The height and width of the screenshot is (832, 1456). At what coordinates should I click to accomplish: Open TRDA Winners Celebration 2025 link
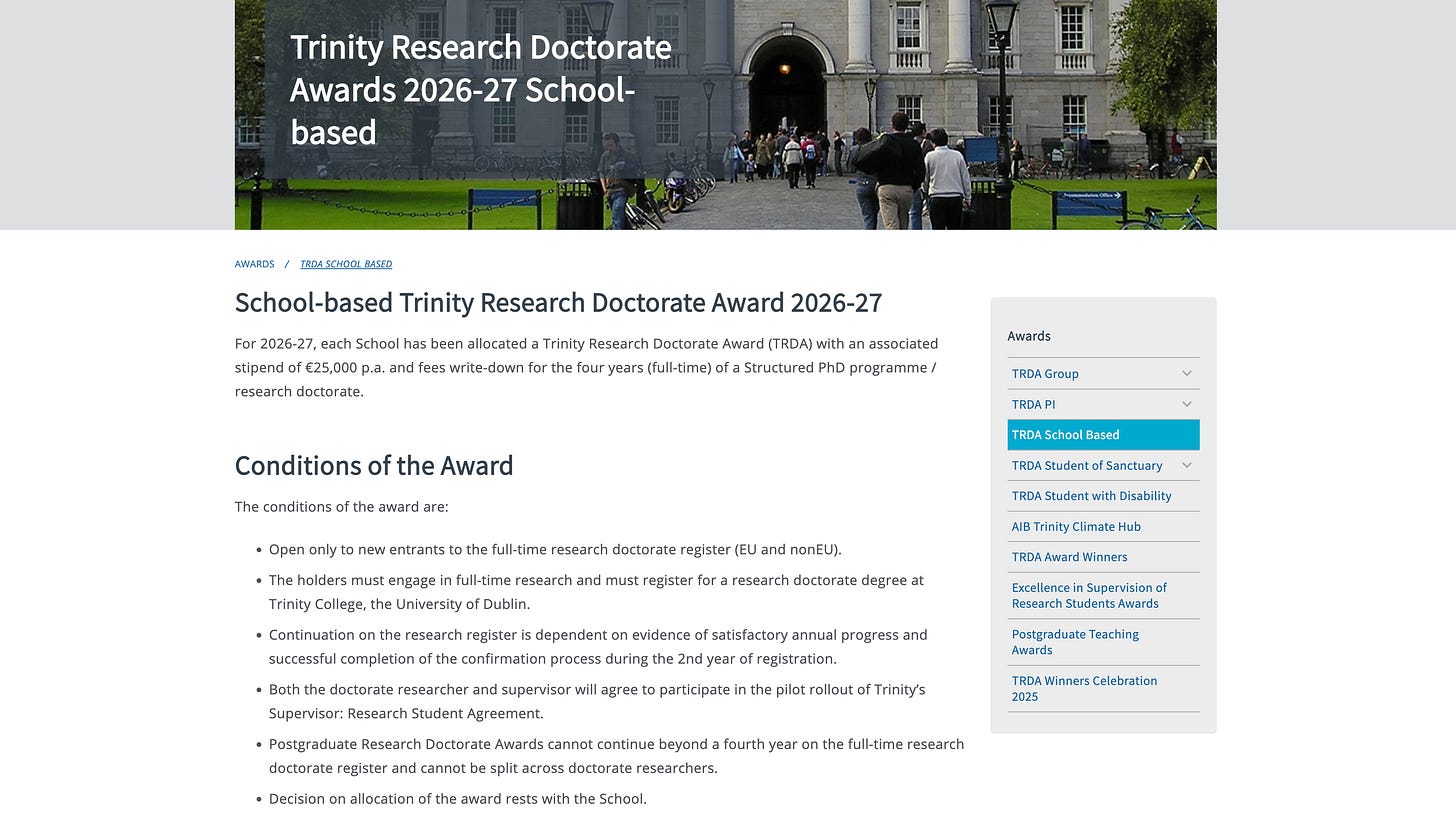(x=1084, y=689)
